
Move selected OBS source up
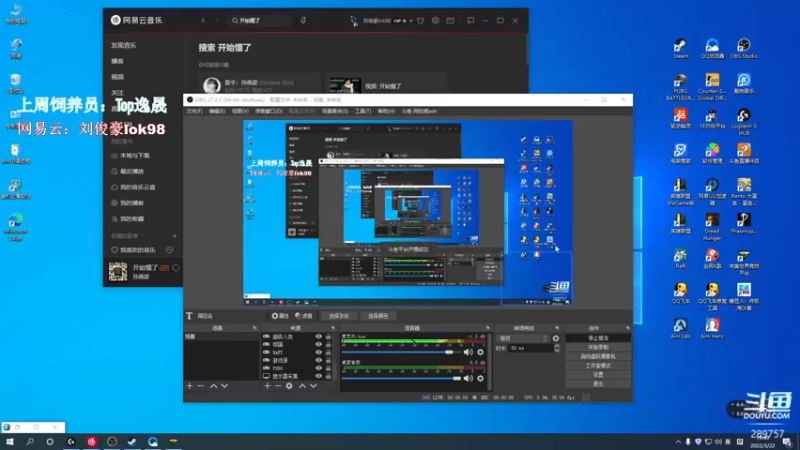(x=302, y=386)
